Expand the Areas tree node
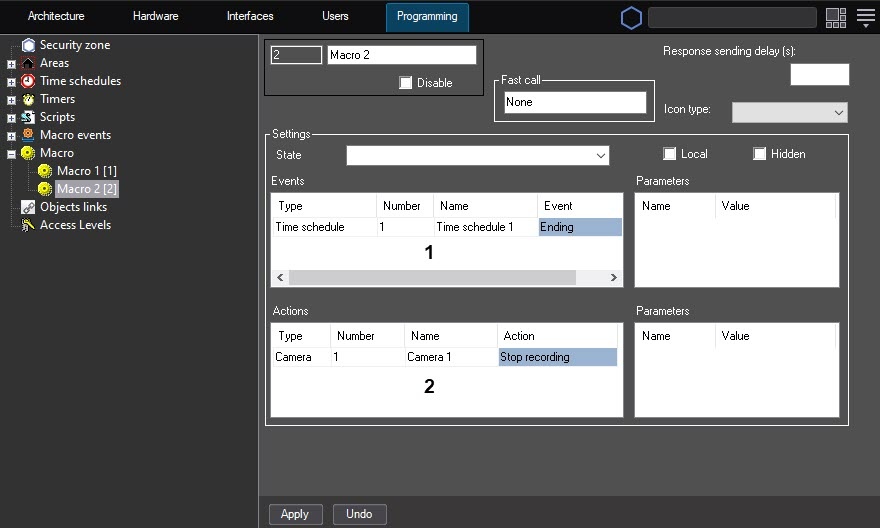This screenshot has height=528, width=880. [x=11, y=64]
